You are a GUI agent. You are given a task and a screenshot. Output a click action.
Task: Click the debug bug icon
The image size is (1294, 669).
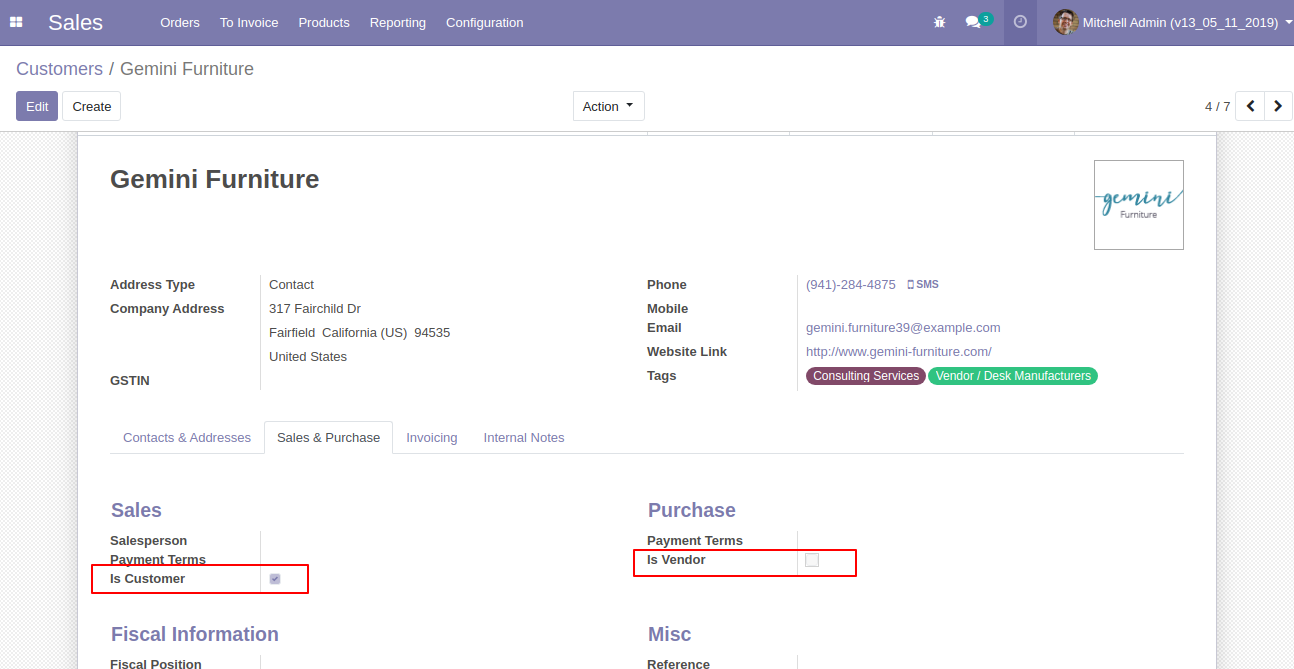(x=939, y=22)
